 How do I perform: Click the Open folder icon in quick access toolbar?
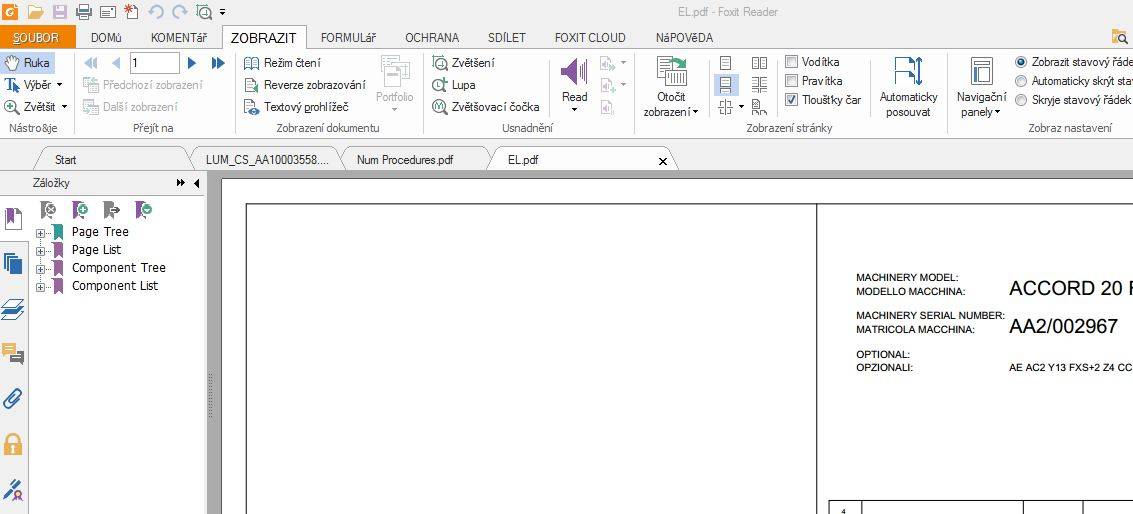[35, 12]
